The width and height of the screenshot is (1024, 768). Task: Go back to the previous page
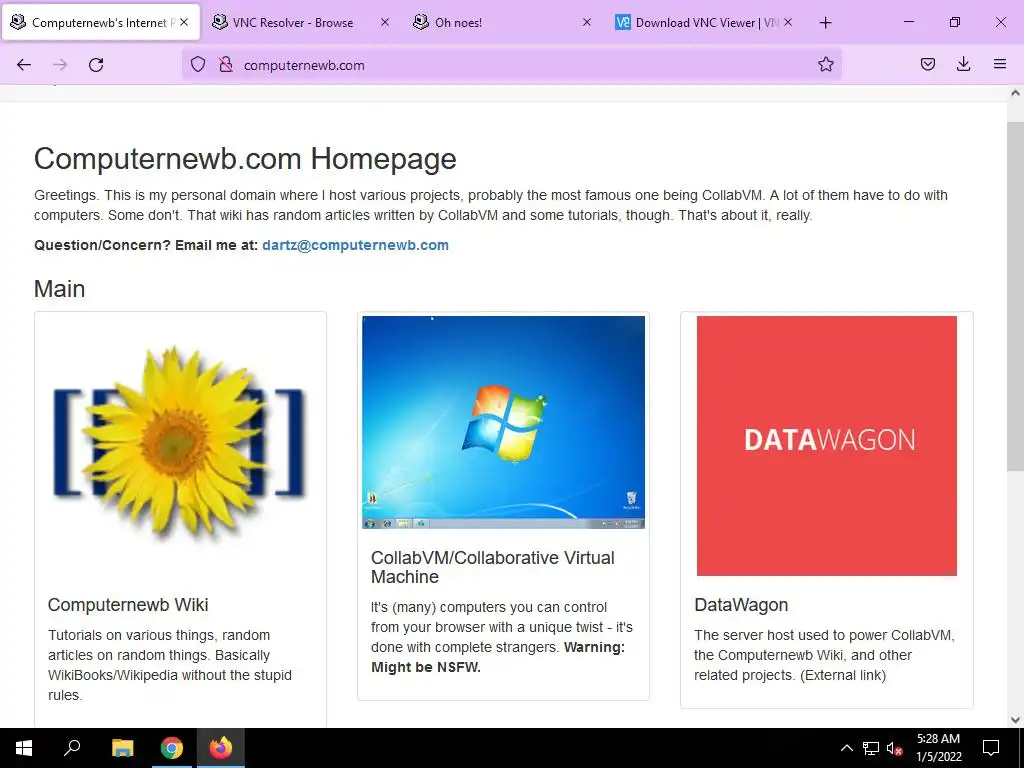[24, 65]
